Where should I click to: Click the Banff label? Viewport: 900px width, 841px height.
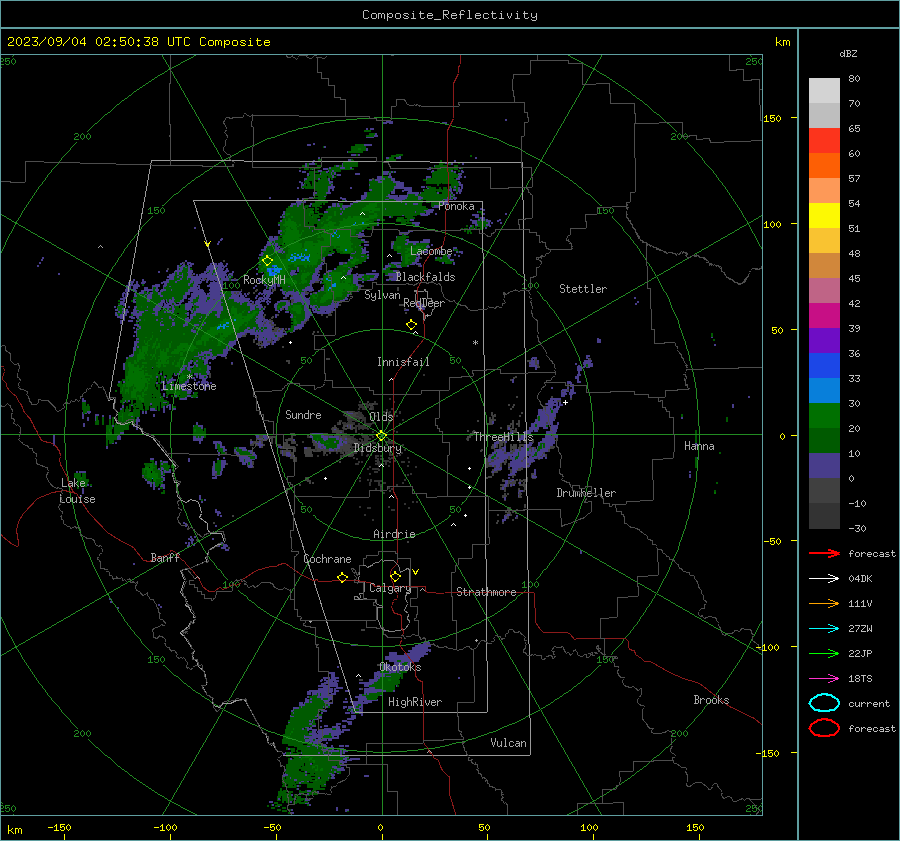165,557
